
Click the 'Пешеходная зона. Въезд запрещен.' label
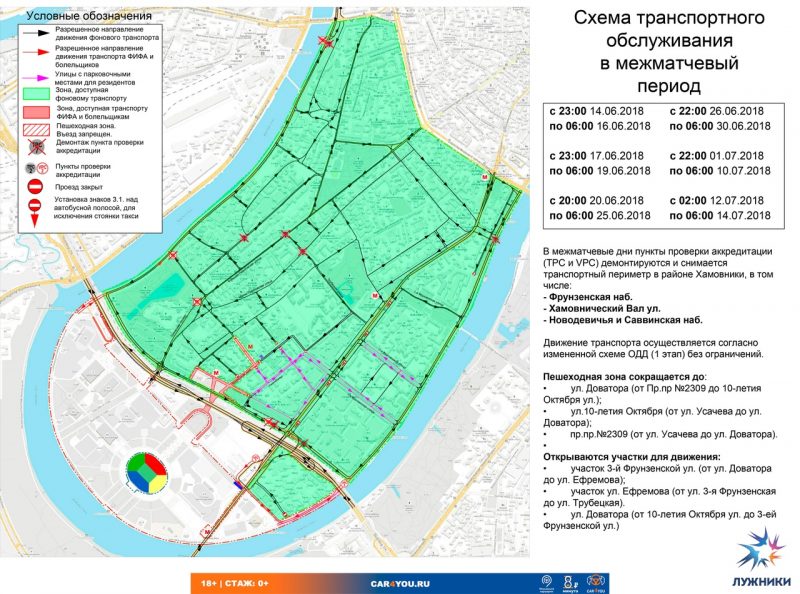pos(85,130)
